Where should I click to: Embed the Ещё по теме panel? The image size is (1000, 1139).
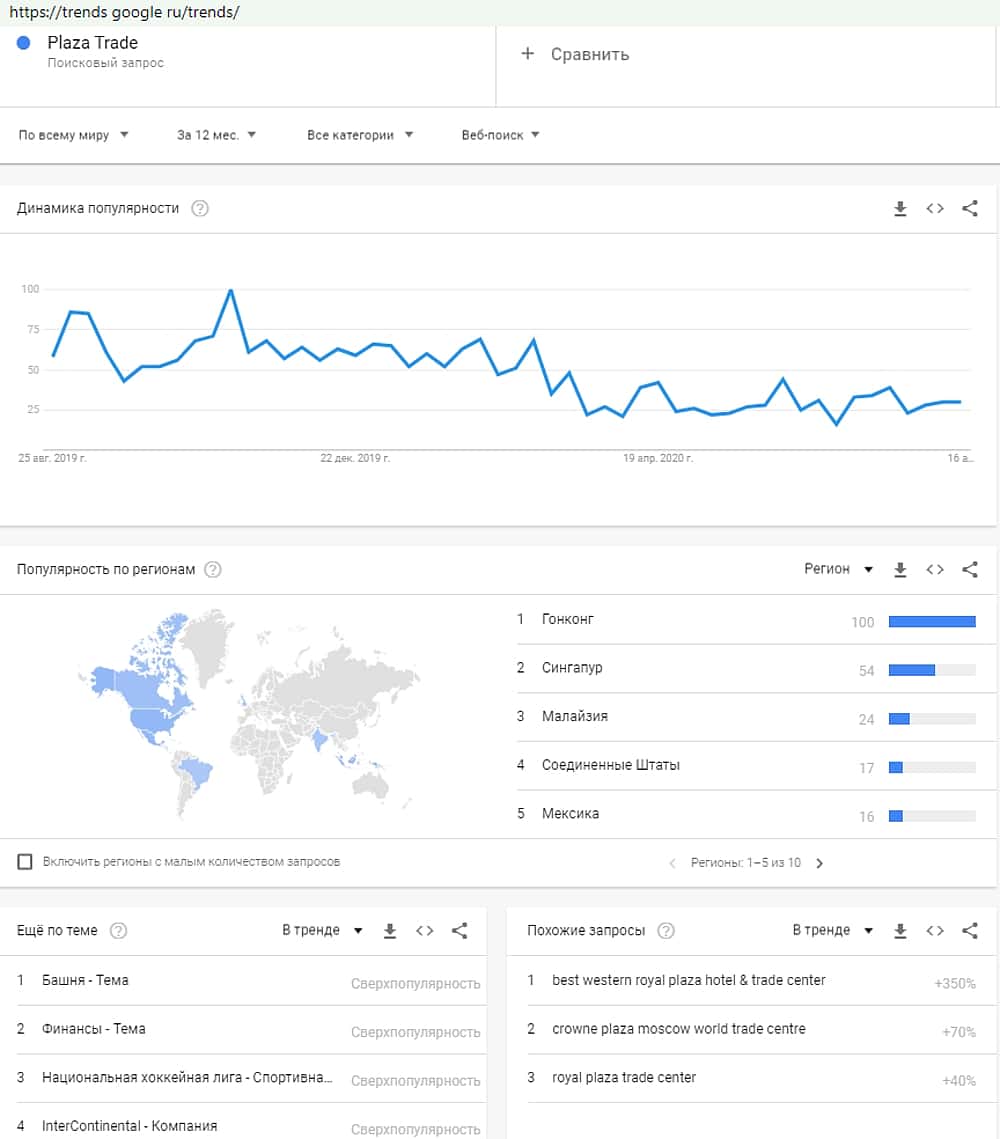coord(425,931)
